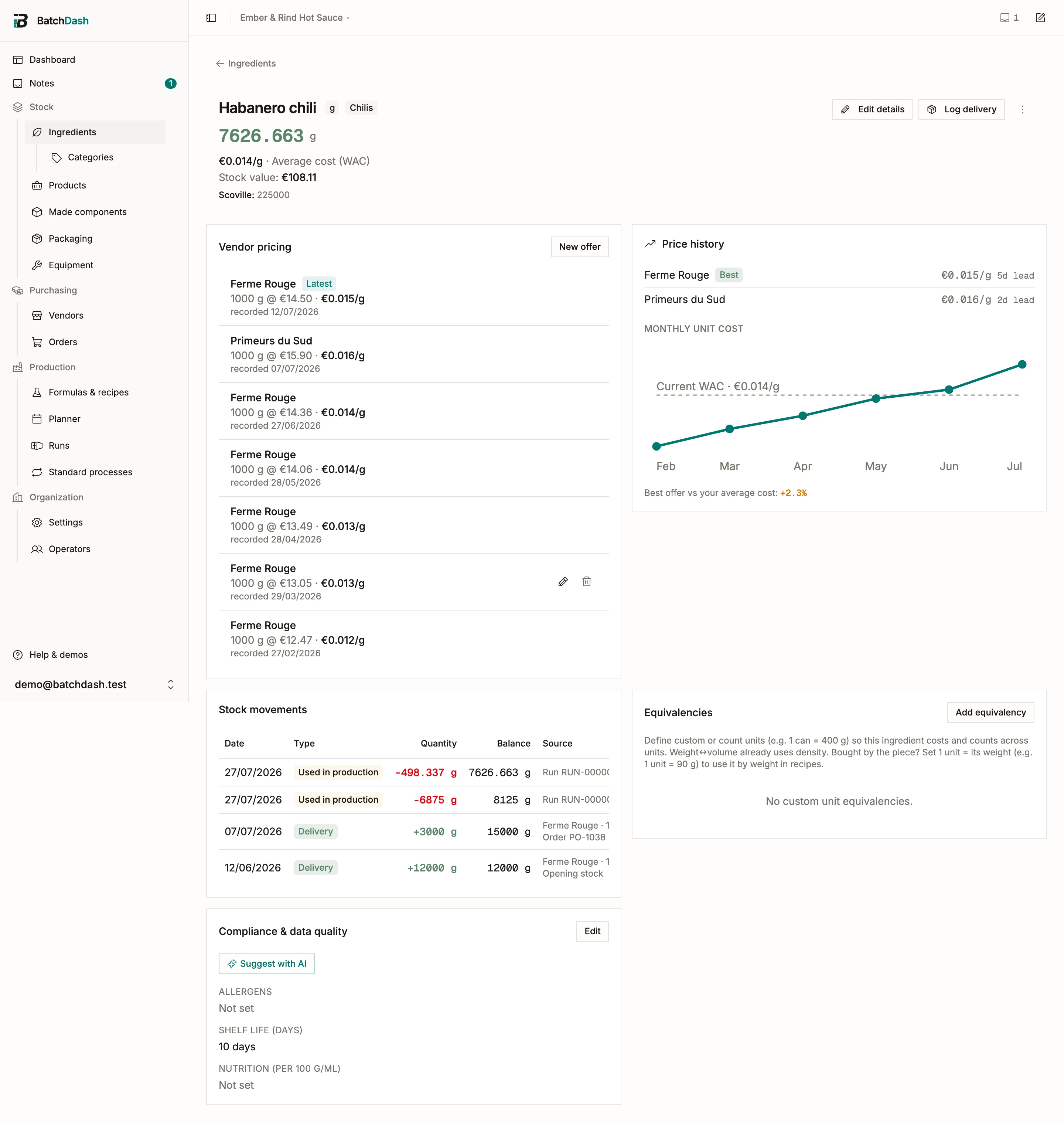Image resolution: width=1064 pixels, height=1122 pixels.
Task: Click Suggest with AI
Action: (267, 964)
